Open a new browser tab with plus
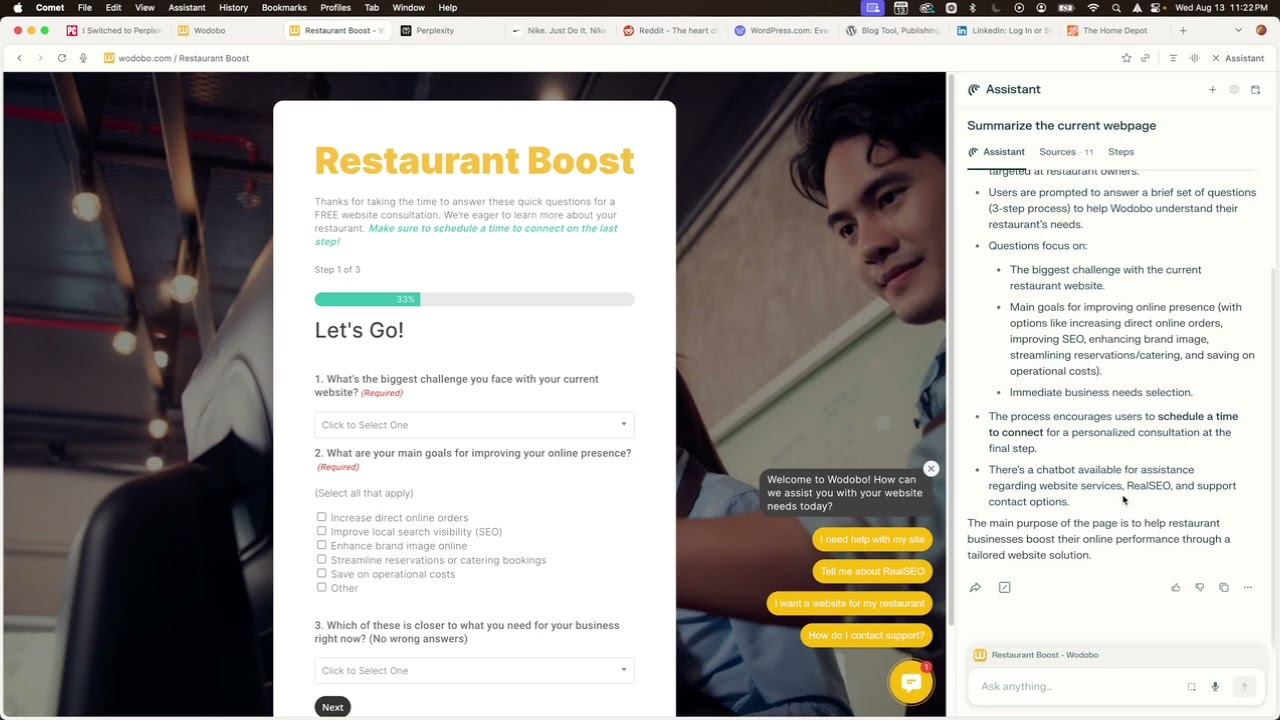 1183,30
